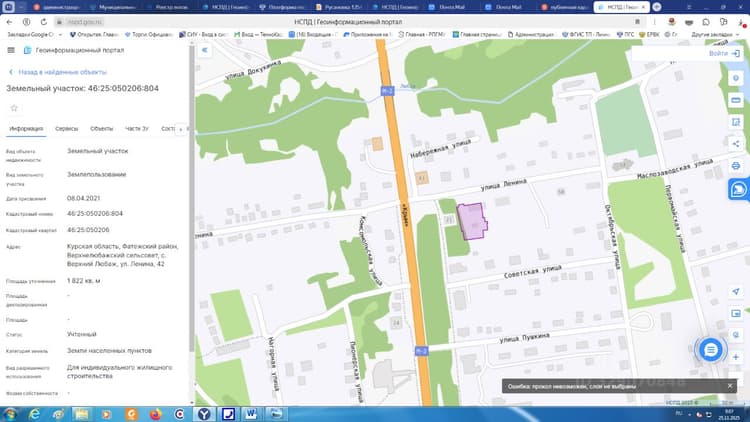
Task: Switch to the Объекты tab
Action: tap(101, 129)
